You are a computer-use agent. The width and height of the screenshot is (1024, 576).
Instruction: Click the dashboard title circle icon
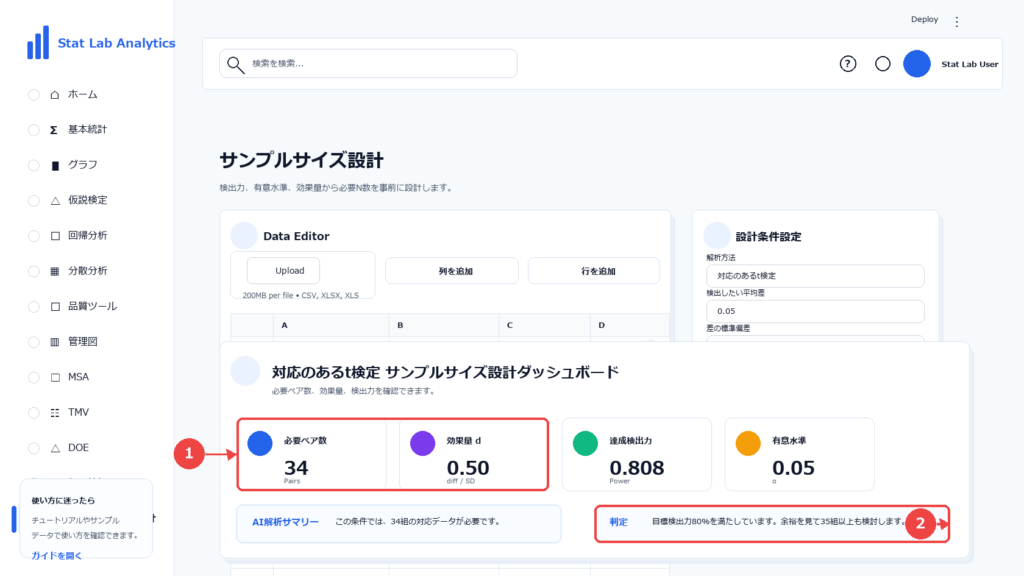(x=246, y=371)
